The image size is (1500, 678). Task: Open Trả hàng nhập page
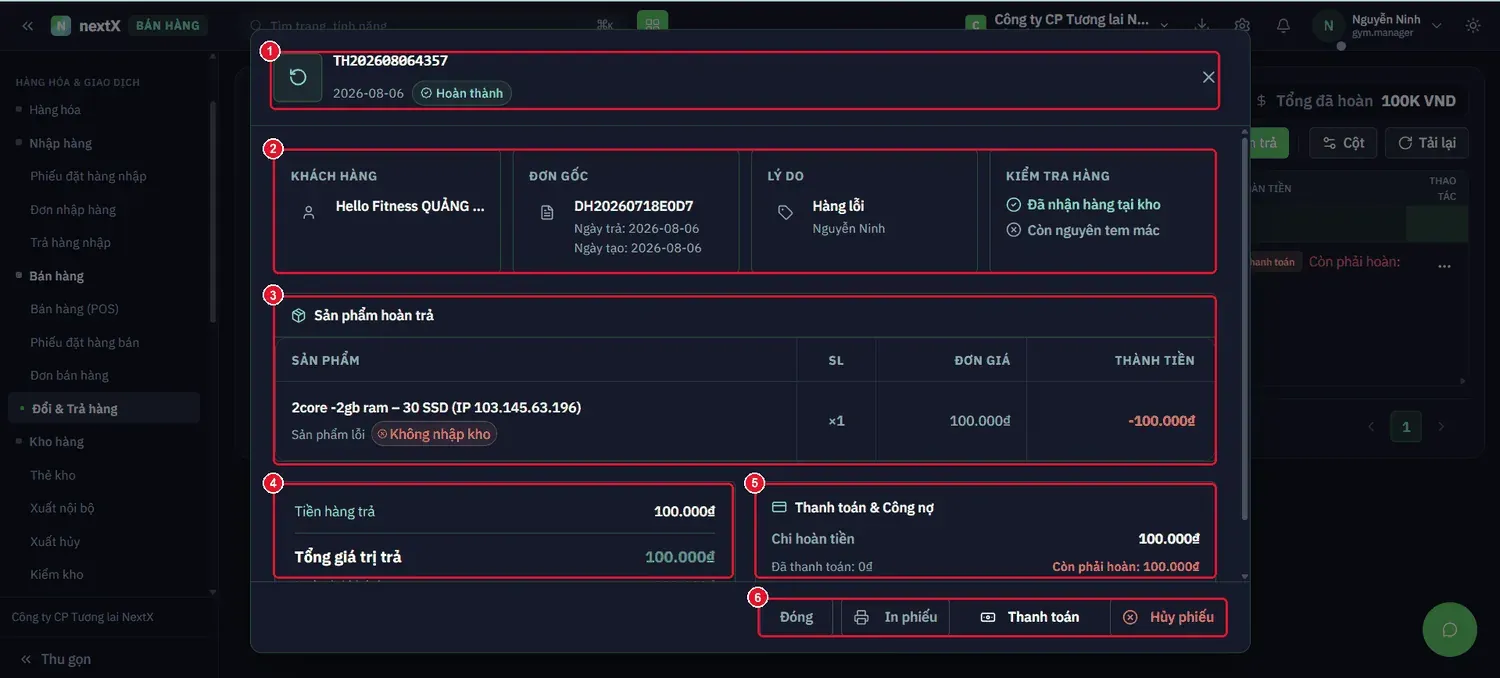coord(70,243)
